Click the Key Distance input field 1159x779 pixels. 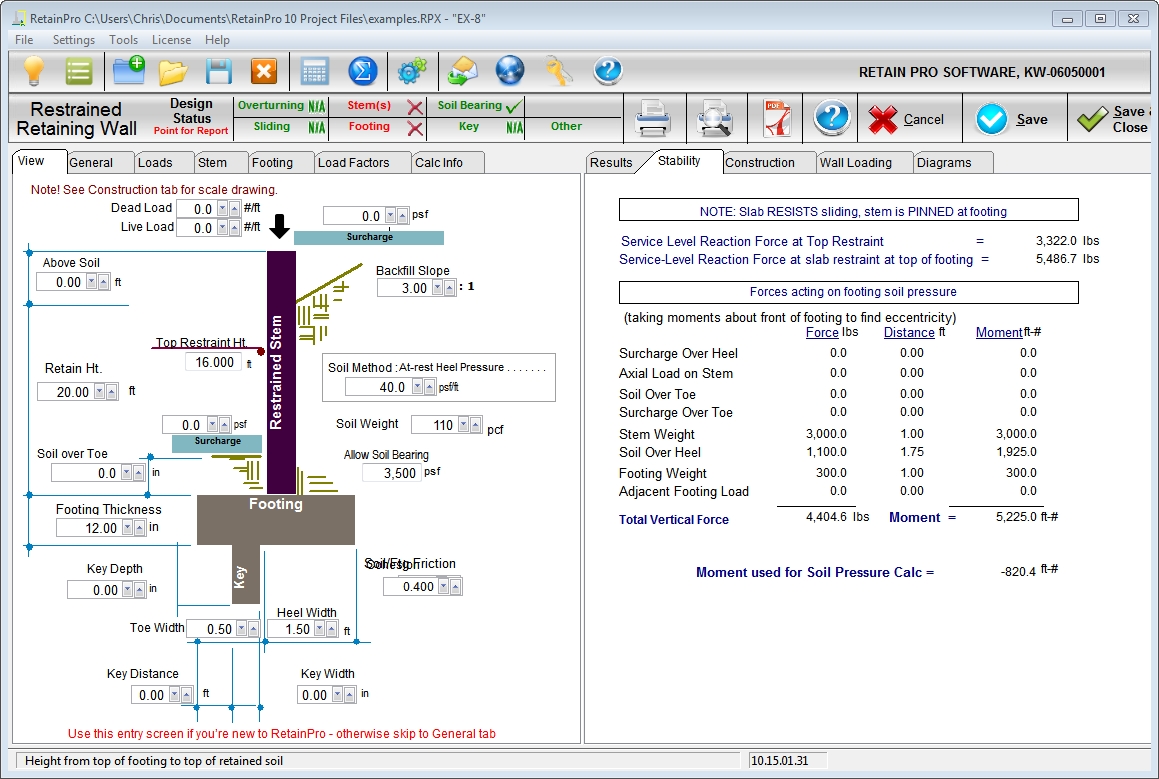pyautogui.click(x=151, y=695)
